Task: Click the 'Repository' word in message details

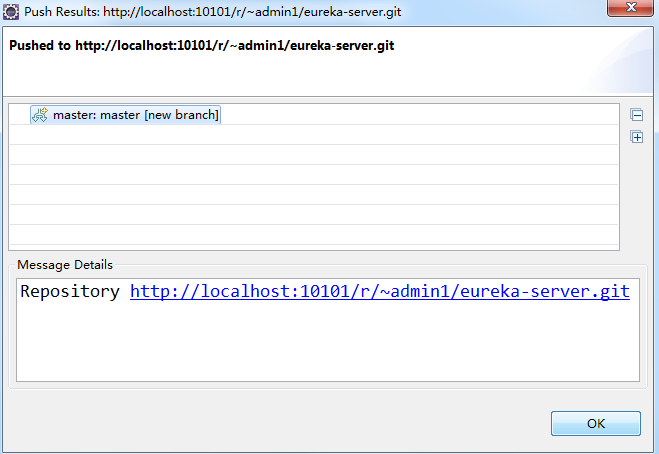Action: point(70,291)
